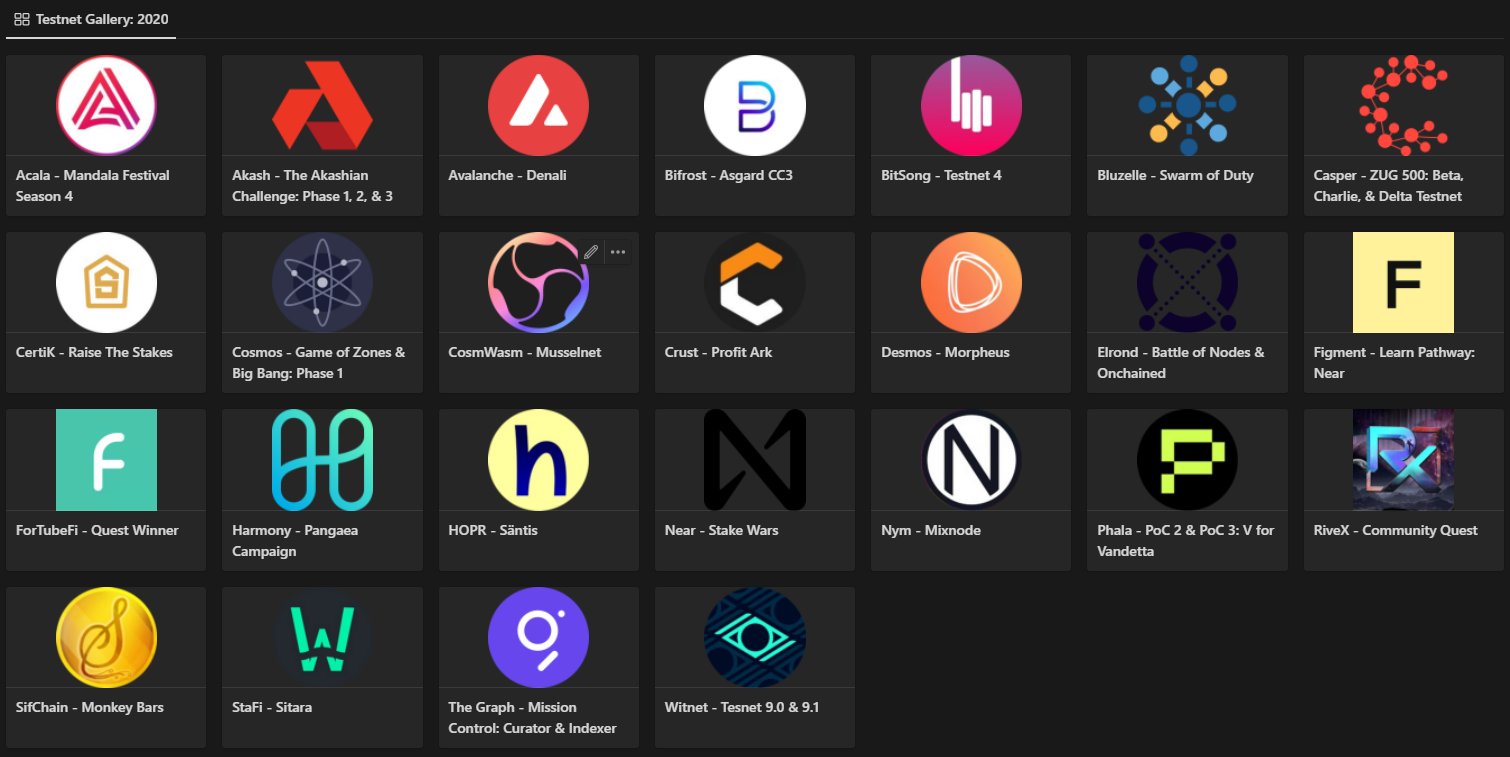Click the Near black N logo
Image resolution: width=1510 pixels, height=757 pixels.
click(x=754, y=459)
